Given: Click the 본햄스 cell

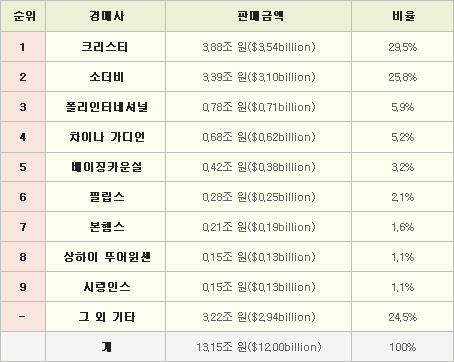Looking at the screenshot, I should (x=106, y=227).
